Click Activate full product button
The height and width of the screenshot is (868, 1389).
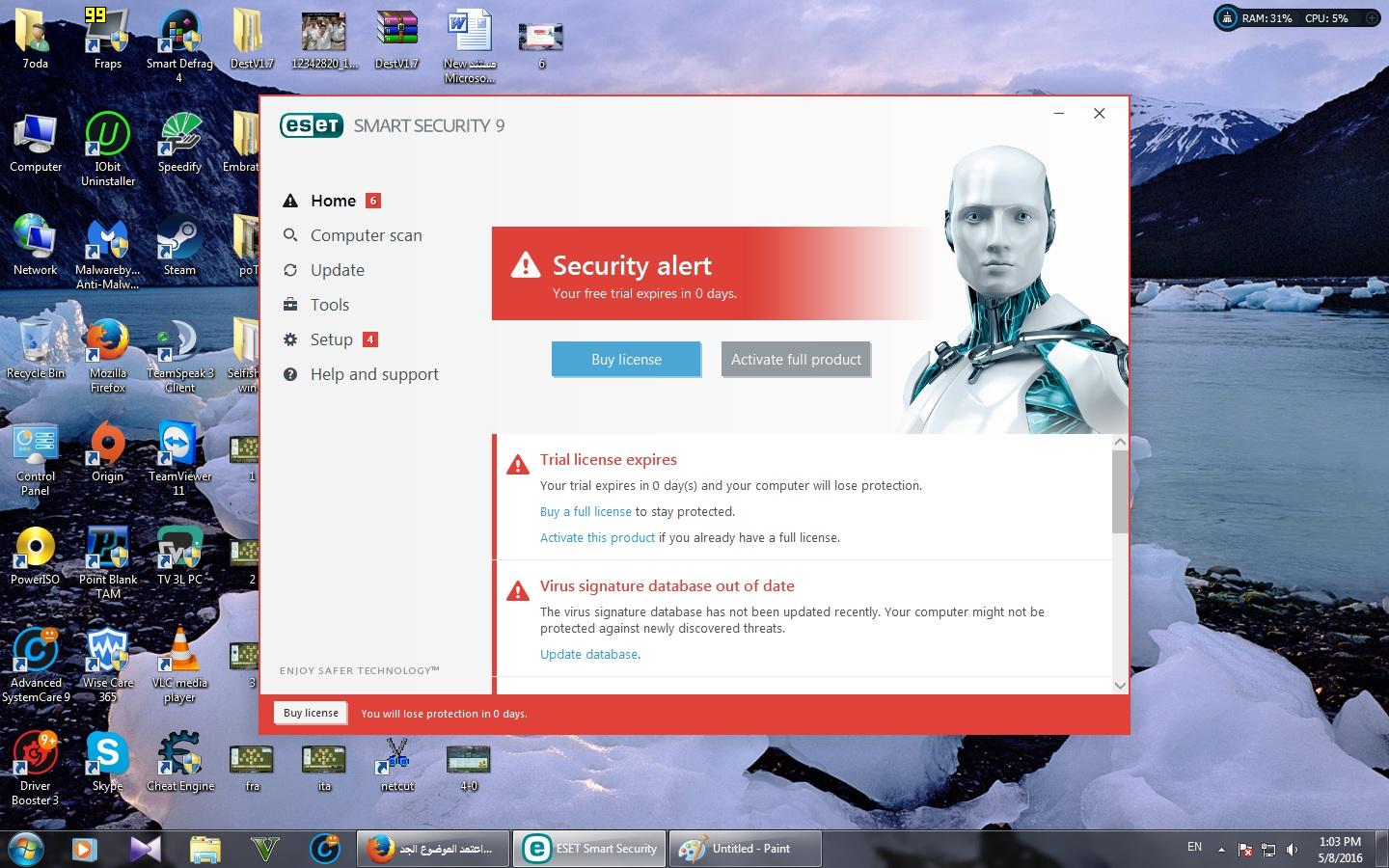(796, 359)
